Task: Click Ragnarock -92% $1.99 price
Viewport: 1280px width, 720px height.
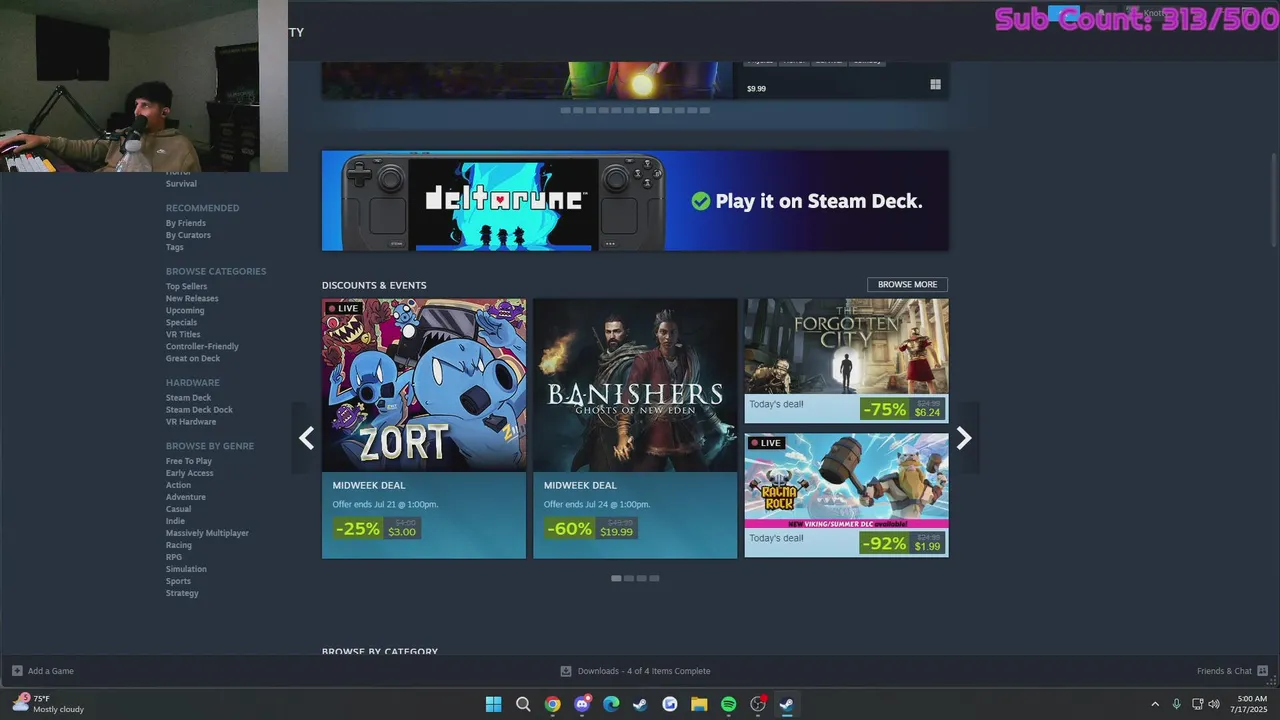Action: point(902,543)
